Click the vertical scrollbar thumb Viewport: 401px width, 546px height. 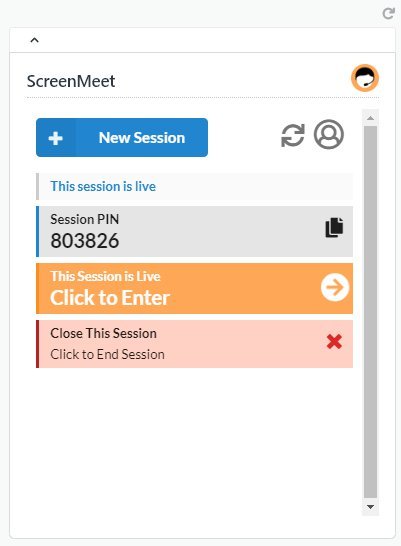point(370,312)
